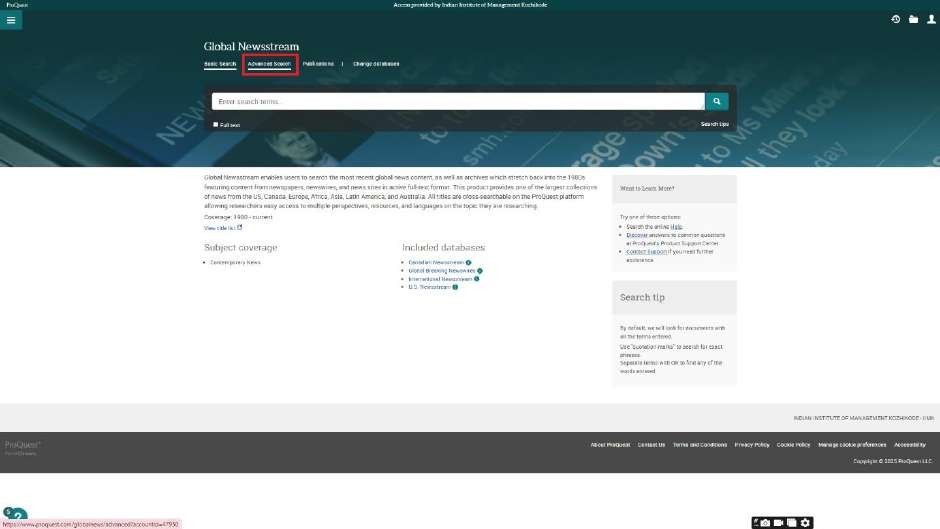Click the Change databases link
Viewport: 940px width, 529px height.
(x=376, y=64)
